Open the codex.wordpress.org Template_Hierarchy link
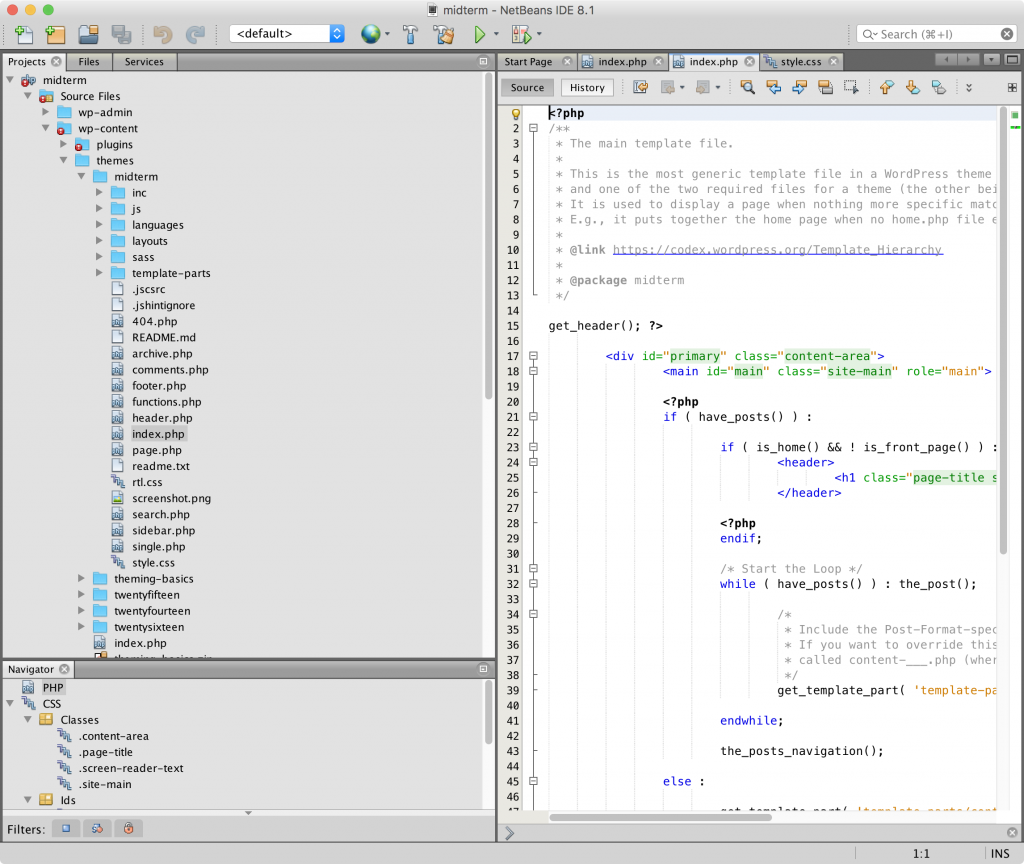This screenshot has height=864, width=1024. point(777,249)
